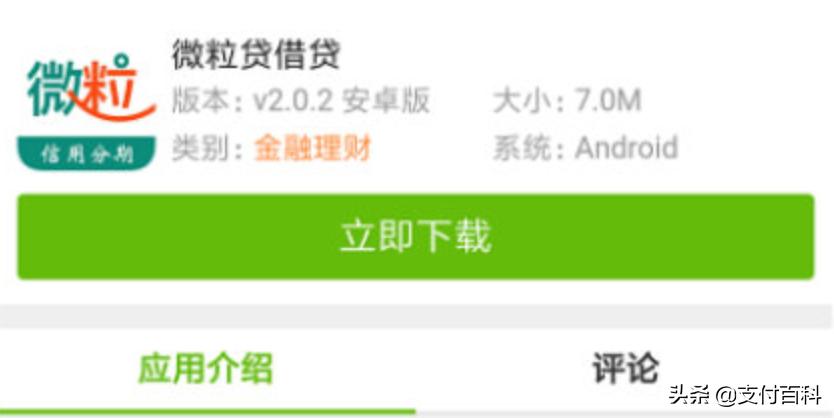This screenshot has width=834, height=418.
Task: Click the green underline tab indicator
Action: 208,412
